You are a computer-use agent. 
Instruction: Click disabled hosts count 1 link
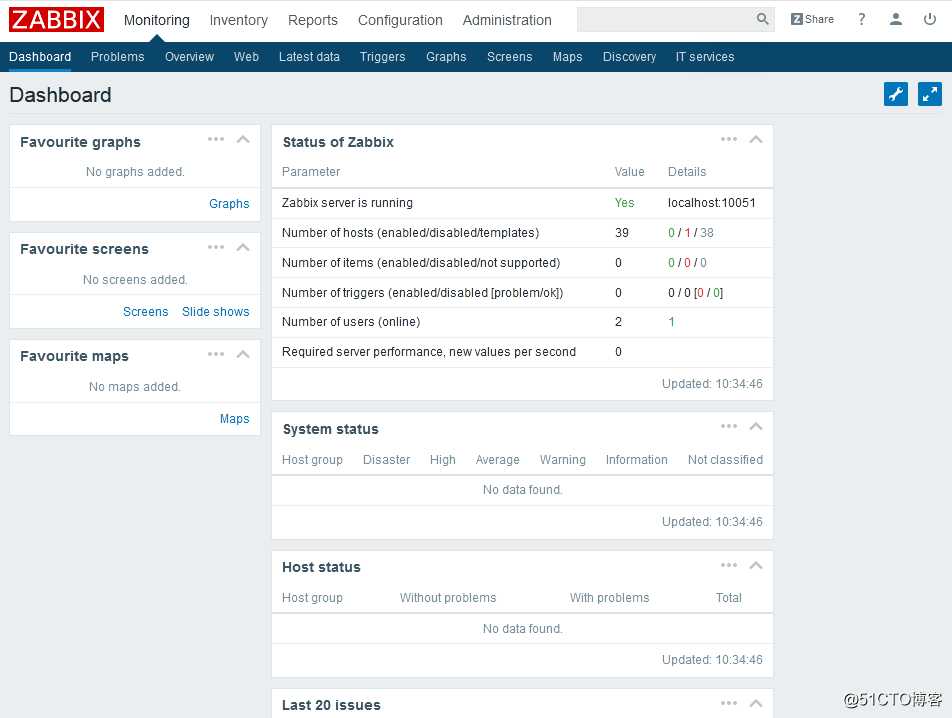click(x=687, y=232)
